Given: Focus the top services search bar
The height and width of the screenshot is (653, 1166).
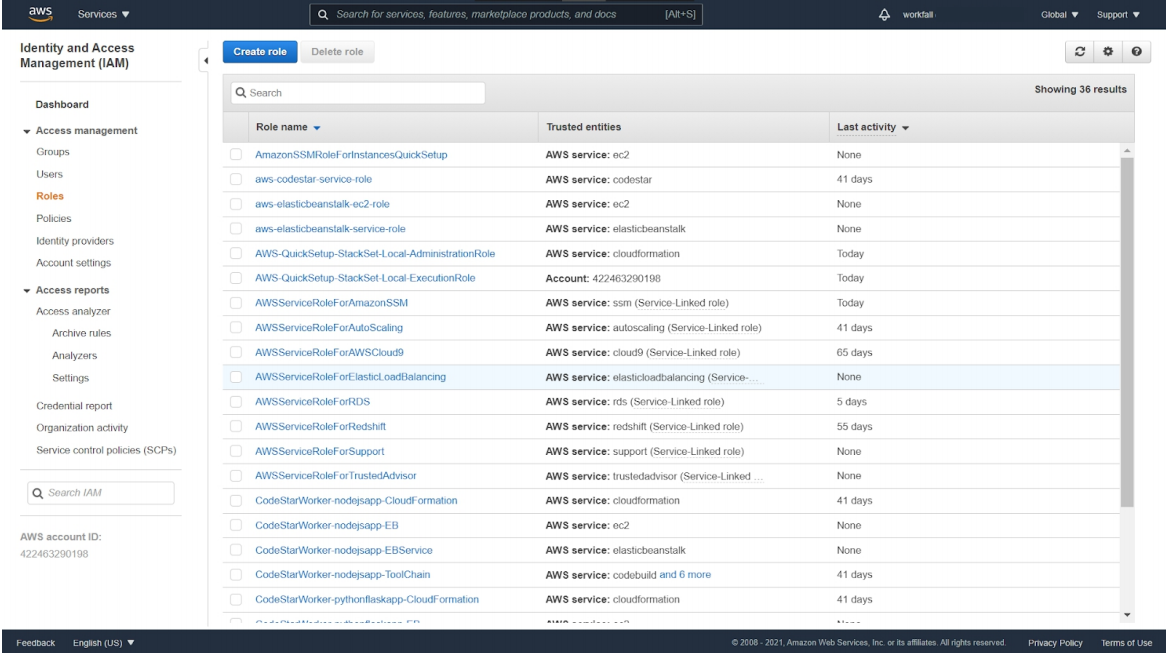Looking at the screenshot, I should coord(506,14).
